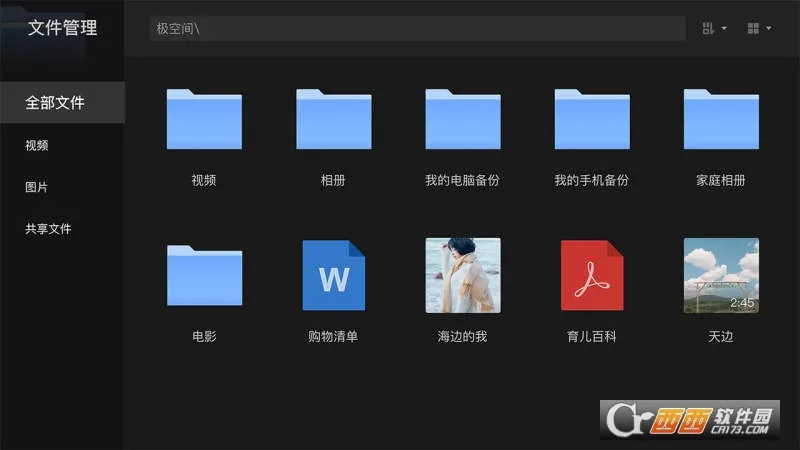The height and width of the screenshot is (450, 800).
Task: Expand the sort order dropdown
Action: coord(714,28)
